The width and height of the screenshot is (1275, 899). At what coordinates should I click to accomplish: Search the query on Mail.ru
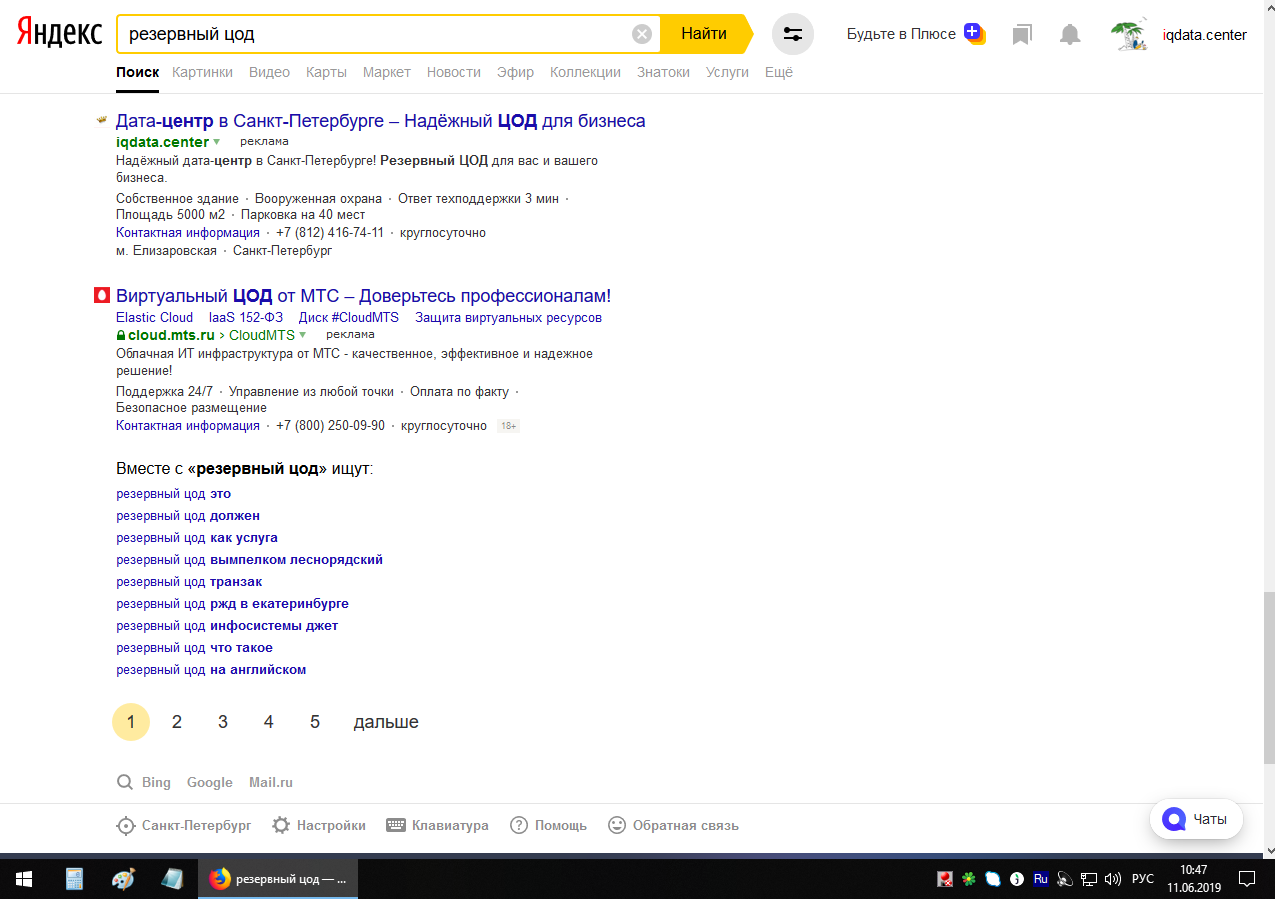[x=271, y=783]
